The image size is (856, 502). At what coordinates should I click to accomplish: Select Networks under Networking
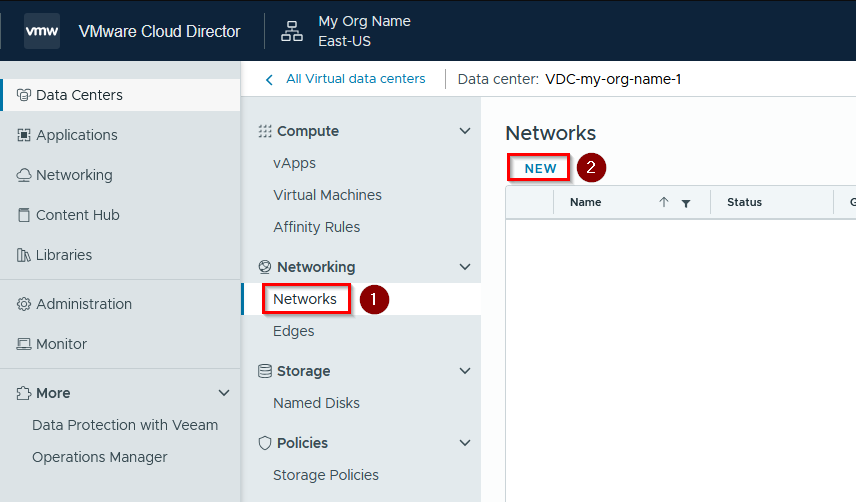[305, 299]
